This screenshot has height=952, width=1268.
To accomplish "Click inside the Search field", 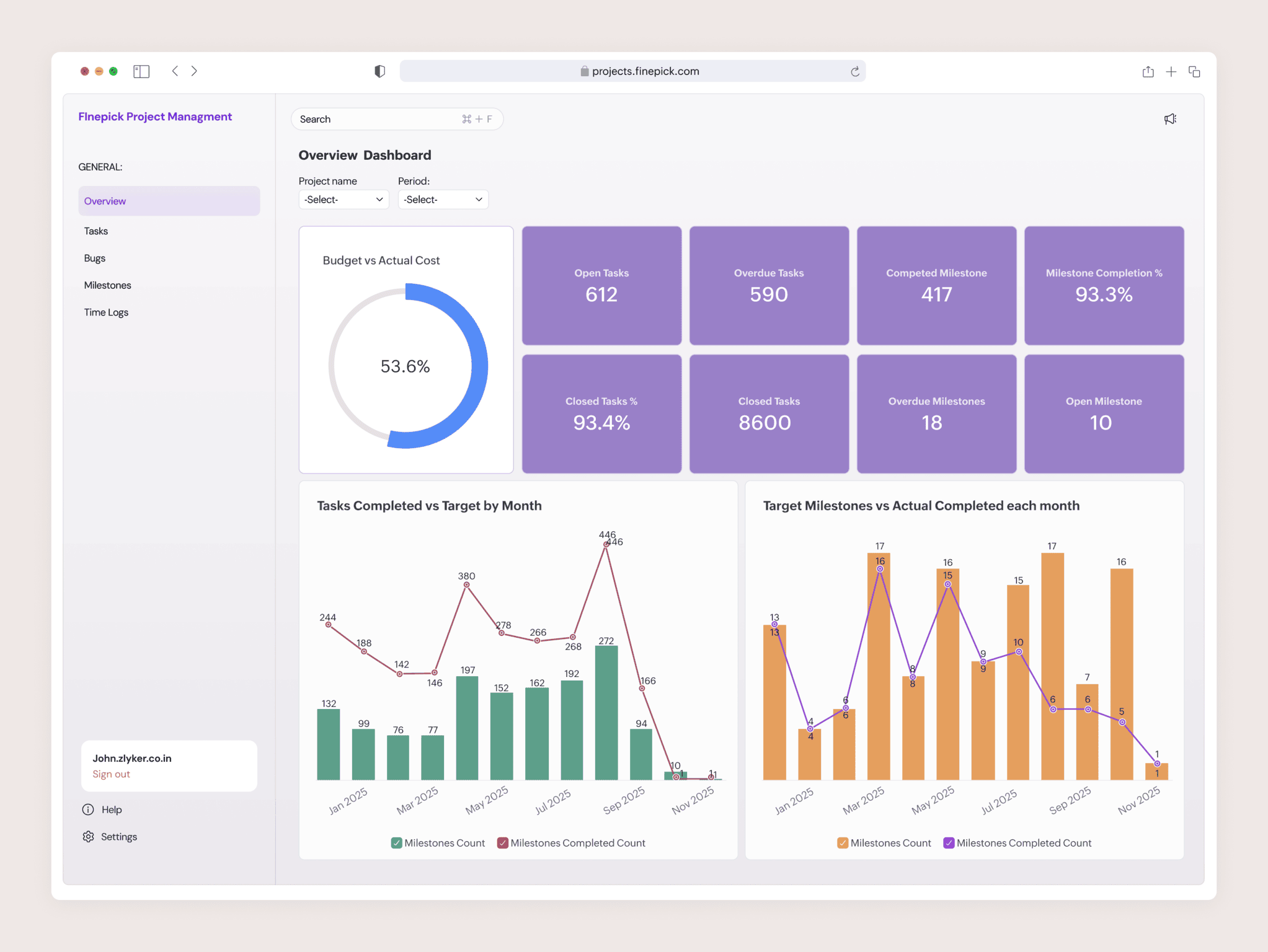I will (372, 118).
